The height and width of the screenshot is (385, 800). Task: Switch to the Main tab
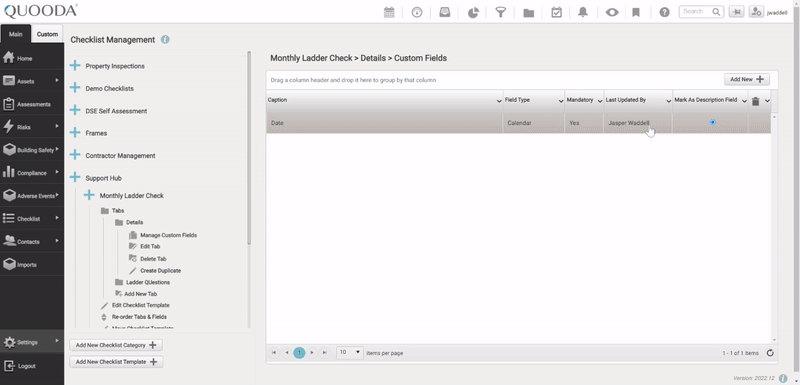(x=16, y=34)
